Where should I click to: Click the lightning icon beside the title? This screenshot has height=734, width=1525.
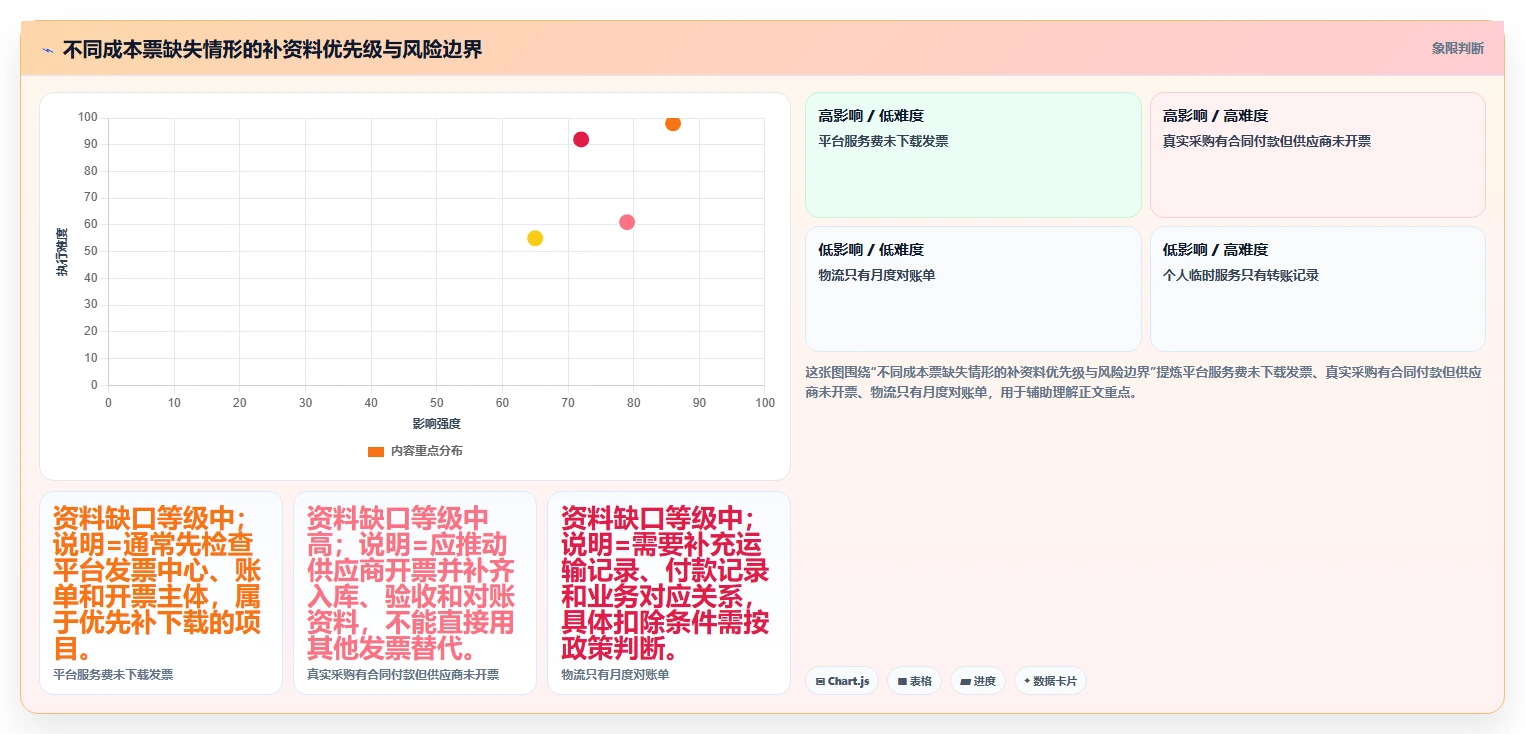pos(47,50)
